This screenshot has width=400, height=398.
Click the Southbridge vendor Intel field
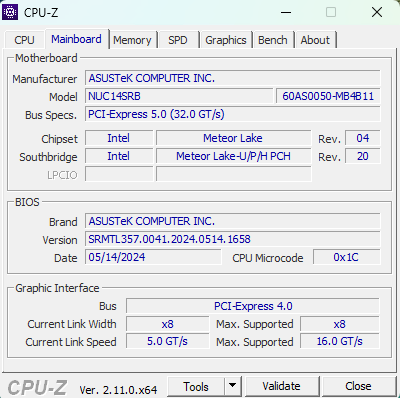(119, 156)
